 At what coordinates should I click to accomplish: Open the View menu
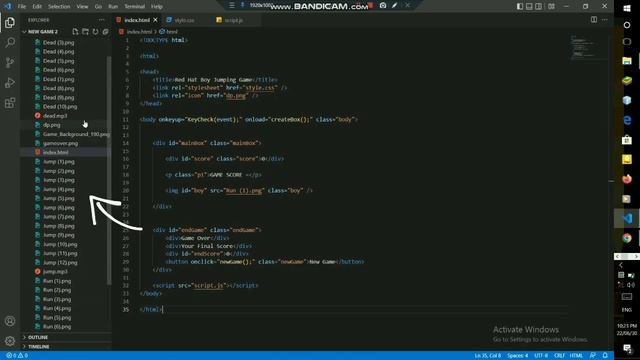coord(82,7)
